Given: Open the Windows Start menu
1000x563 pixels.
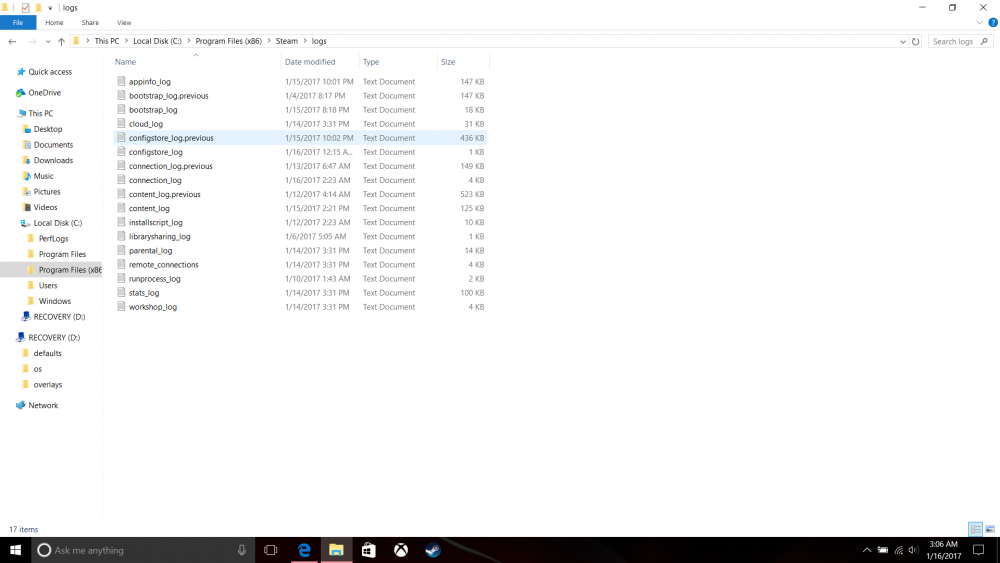Looking at the screenshot, I should 15,550.
